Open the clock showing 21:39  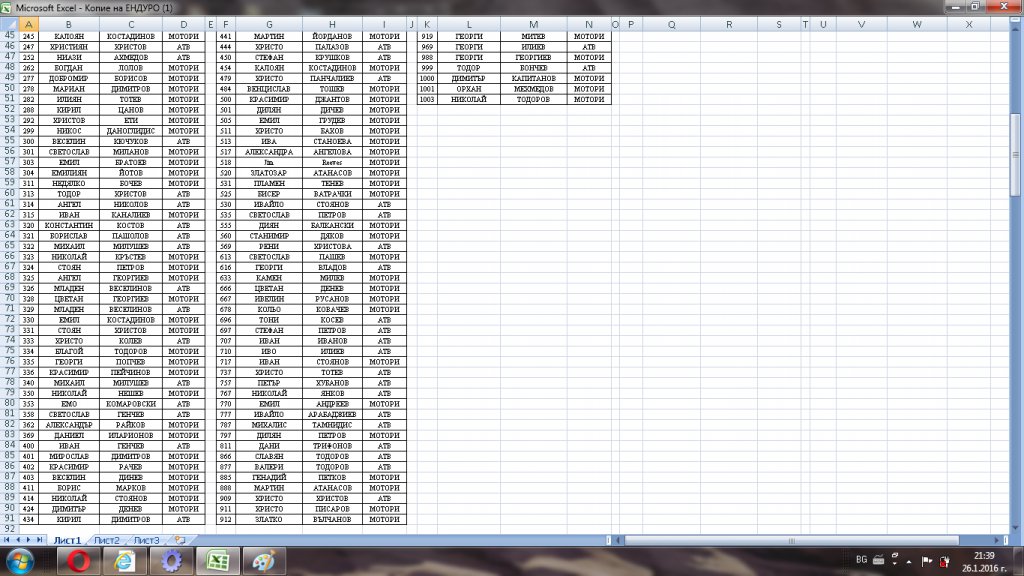[x=984, y=562]
